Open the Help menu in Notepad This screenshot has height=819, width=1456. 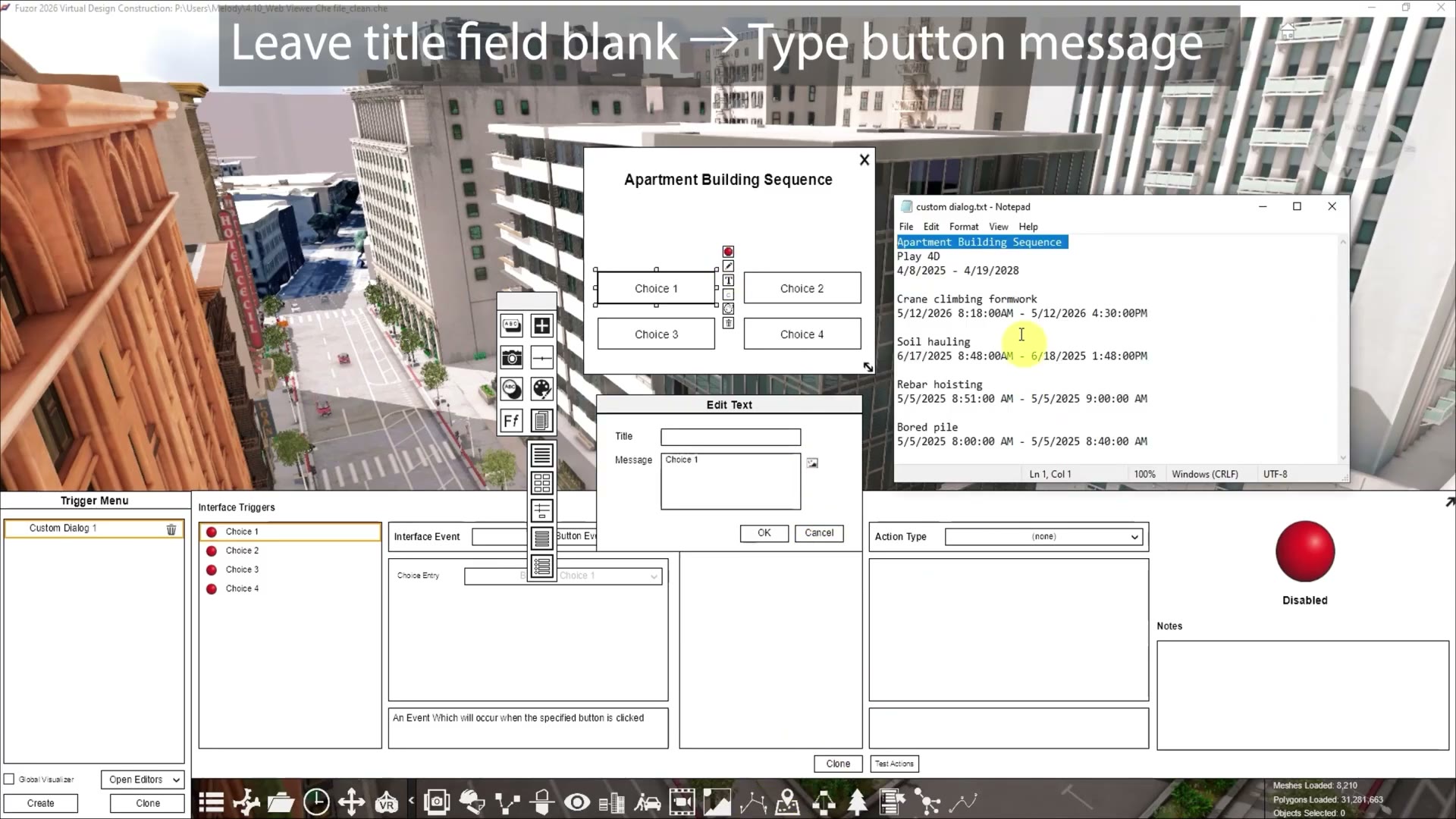pyautogui.click(x=1028, y=227)
